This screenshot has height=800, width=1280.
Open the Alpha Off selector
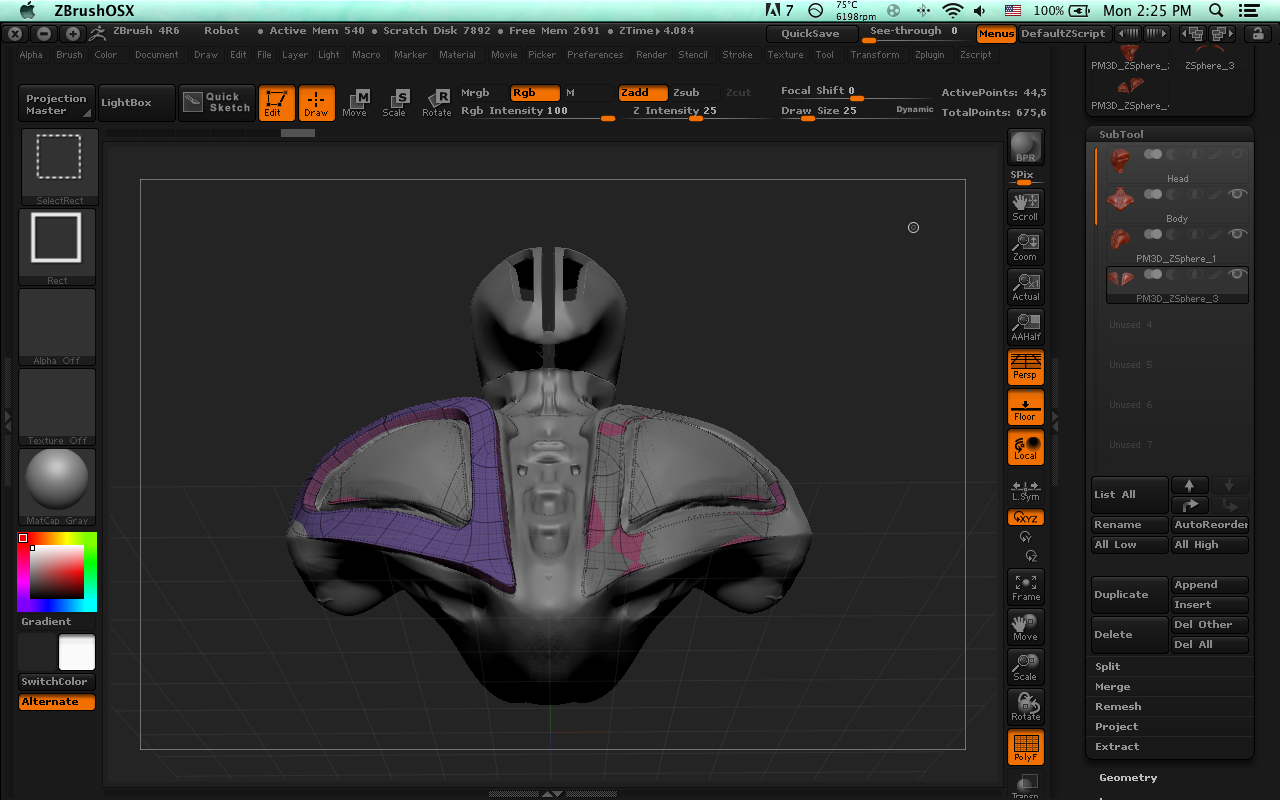[57, 327]
